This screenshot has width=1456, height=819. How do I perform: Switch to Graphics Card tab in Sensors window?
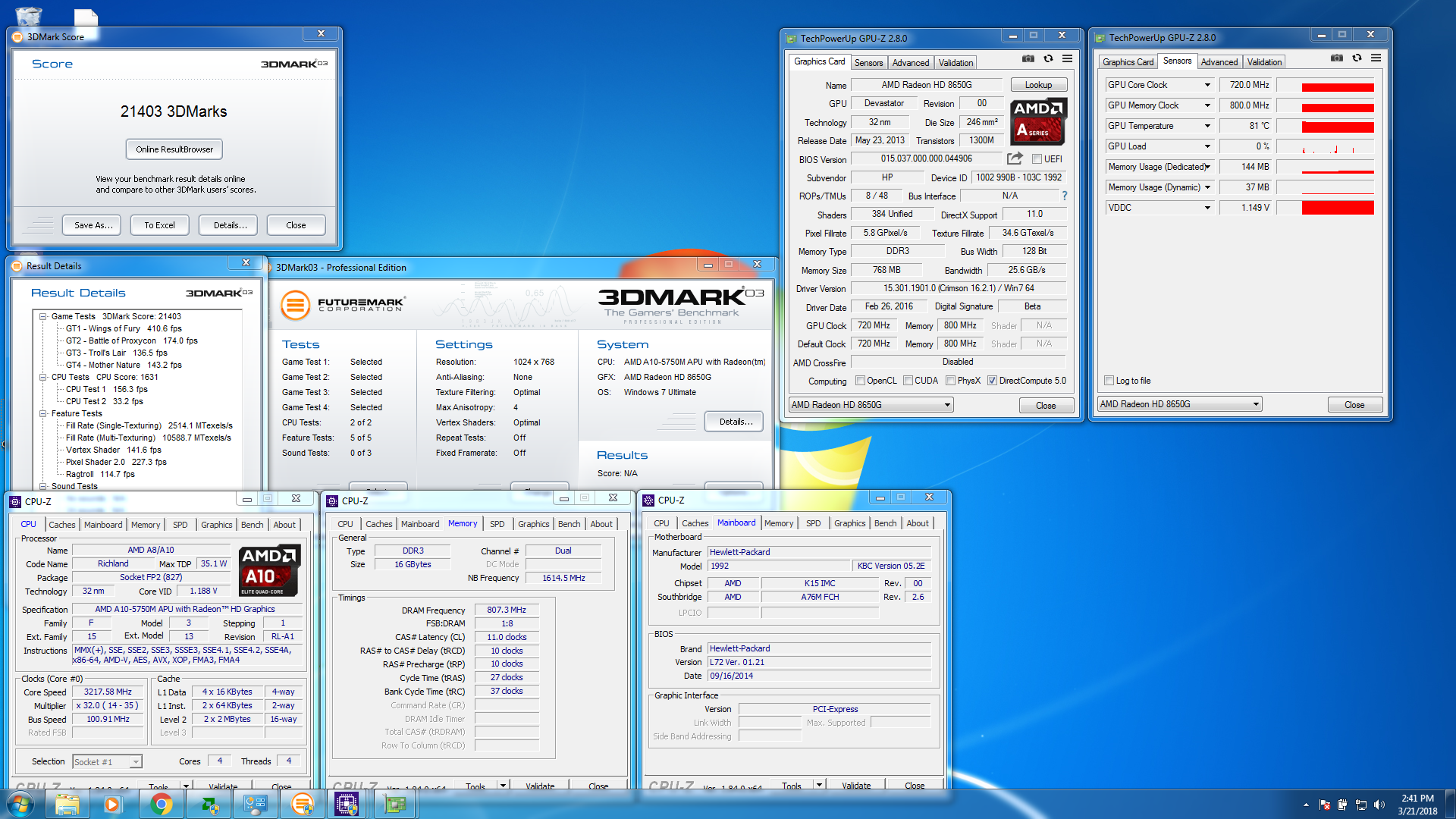1128,62
